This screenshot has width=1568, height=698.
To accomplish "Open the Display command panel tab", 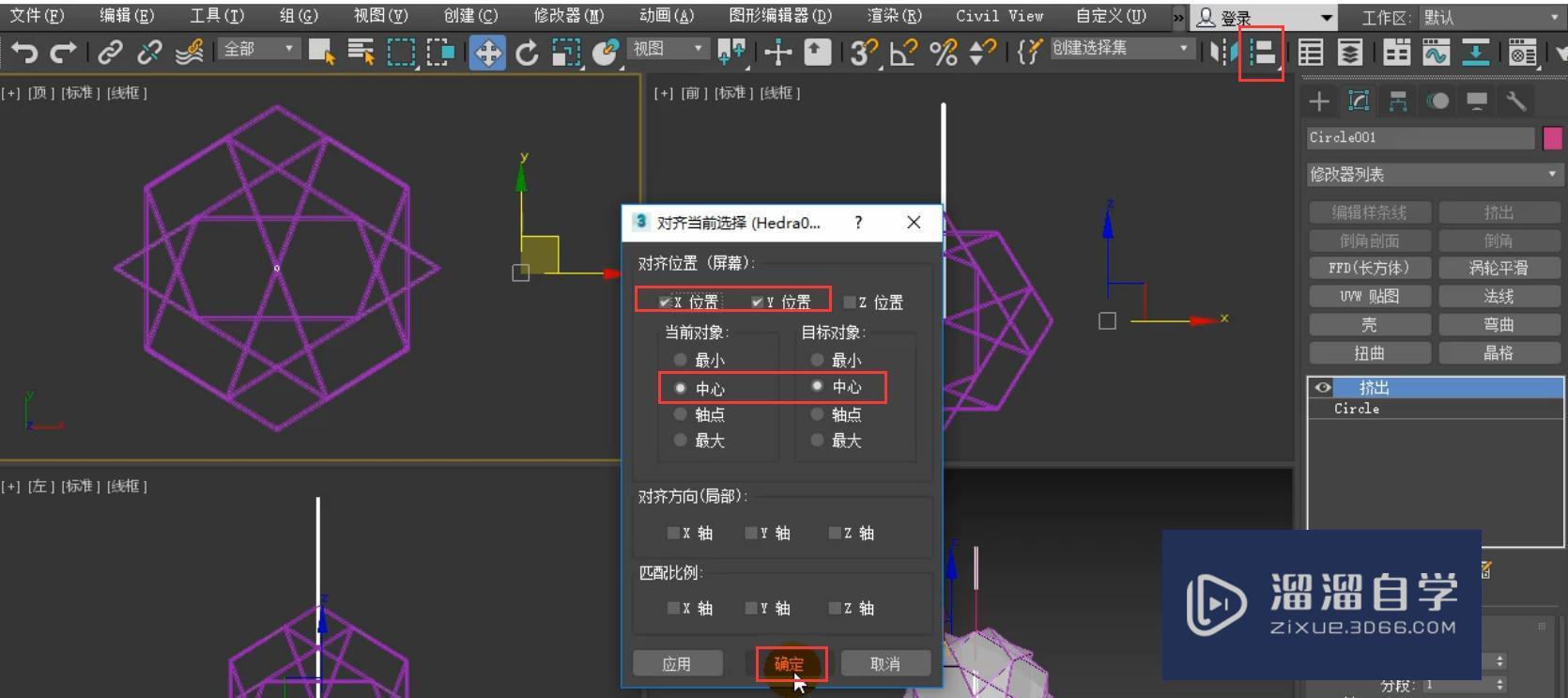I will click(x=1477, y=101).
